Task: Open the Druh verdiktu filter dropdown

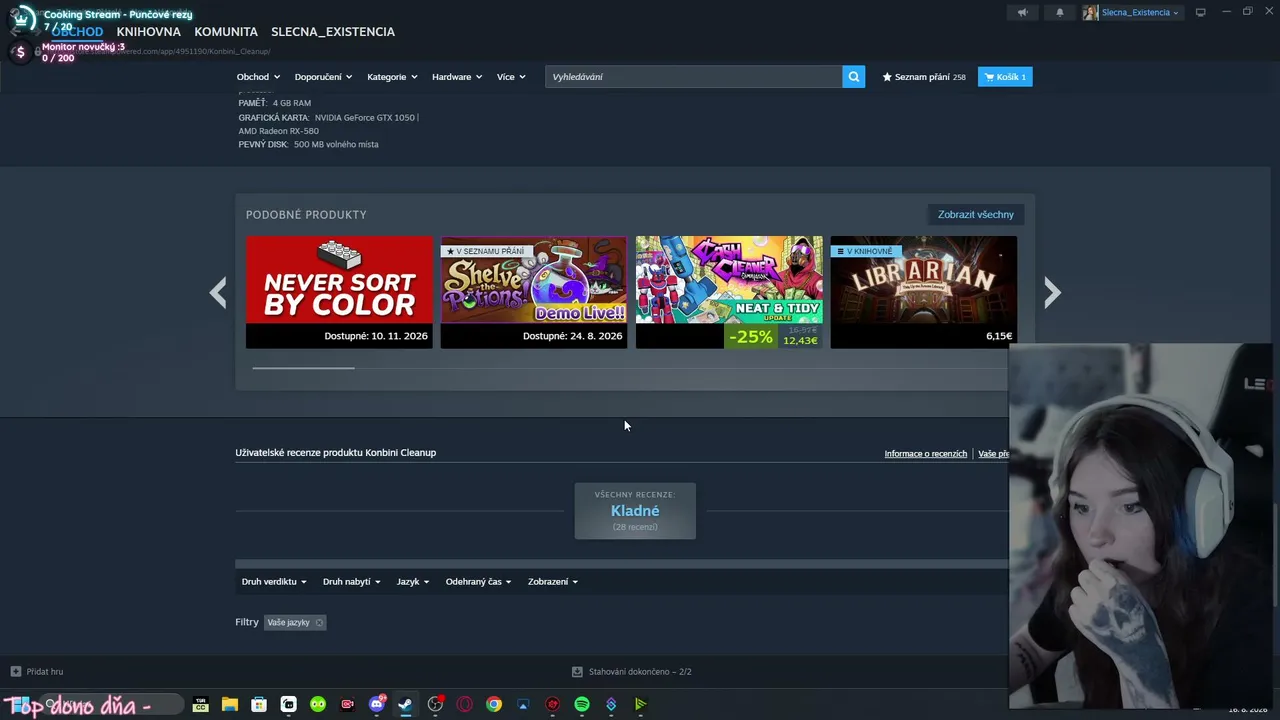Action: [274, 582]
